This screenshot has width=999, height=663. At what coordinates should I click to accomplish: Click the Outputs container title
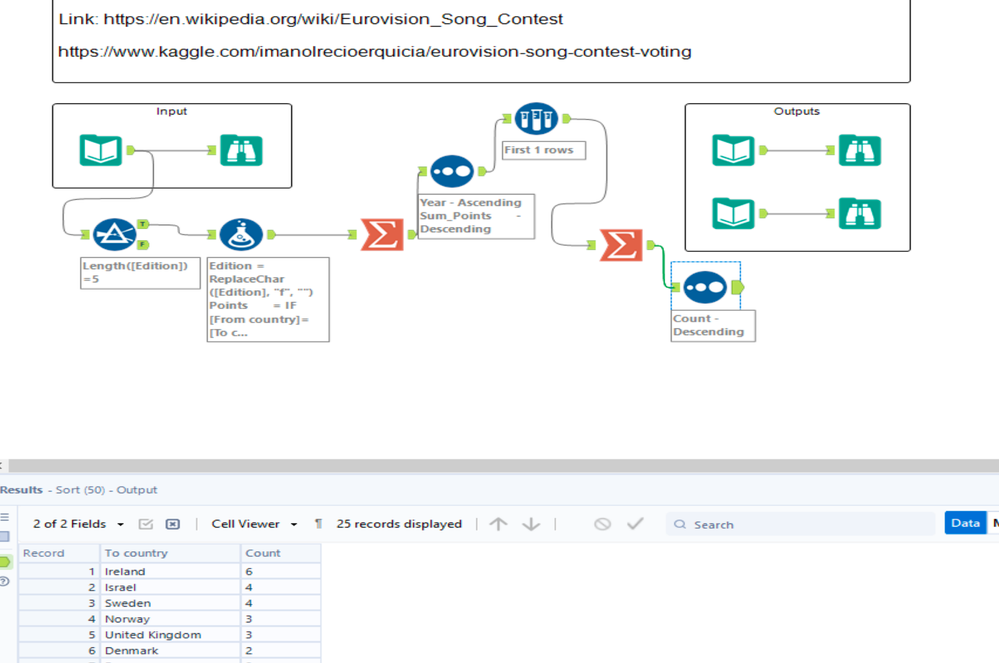coord(796,111)
